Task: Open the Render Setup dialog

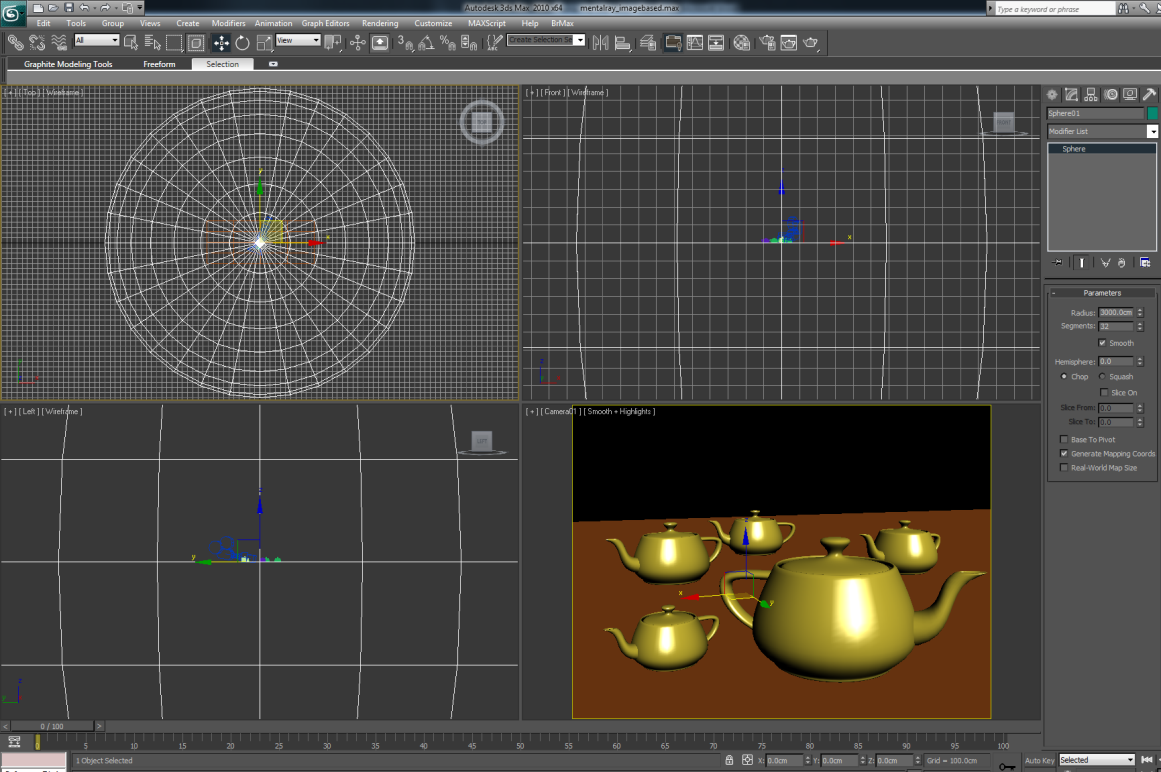Action: [767, 43]
